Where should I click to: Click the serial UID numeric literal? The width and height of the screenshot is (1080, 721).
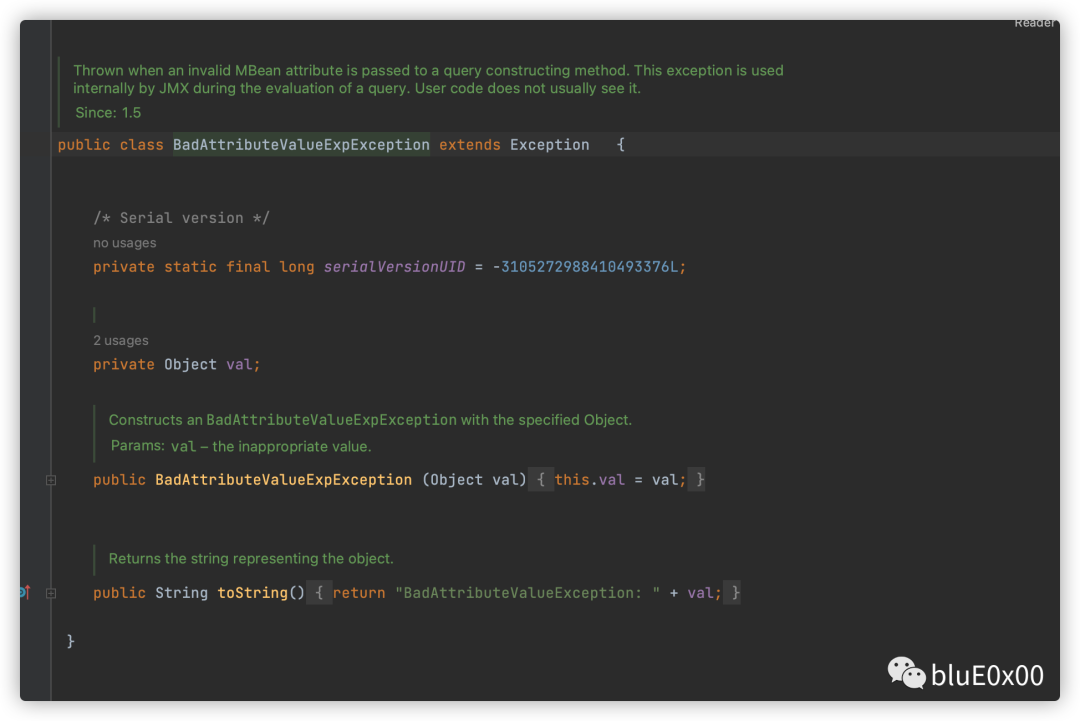[589, 267]
